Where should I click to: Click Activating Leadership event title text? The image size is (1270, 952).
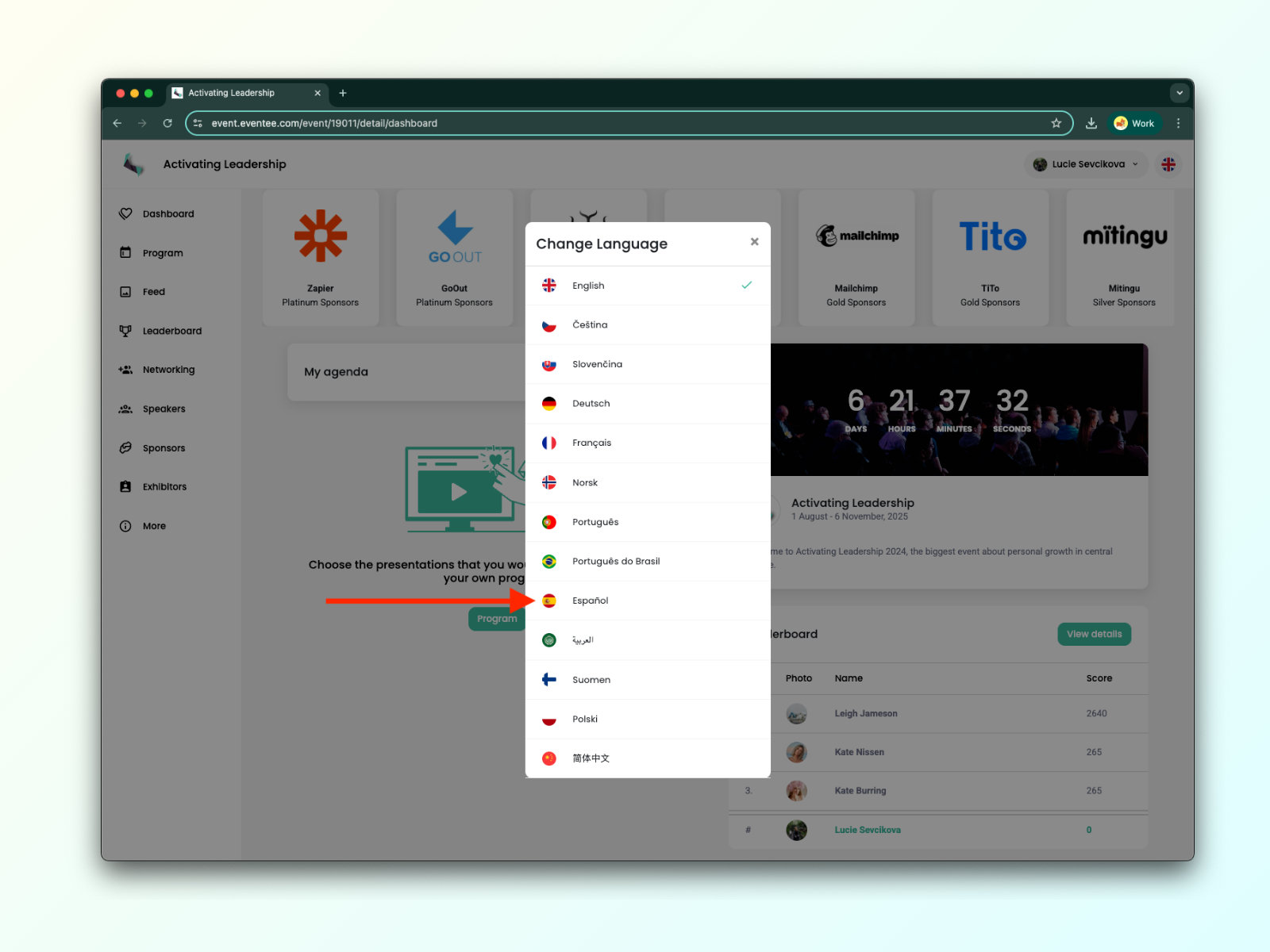[x=852, y=503]
